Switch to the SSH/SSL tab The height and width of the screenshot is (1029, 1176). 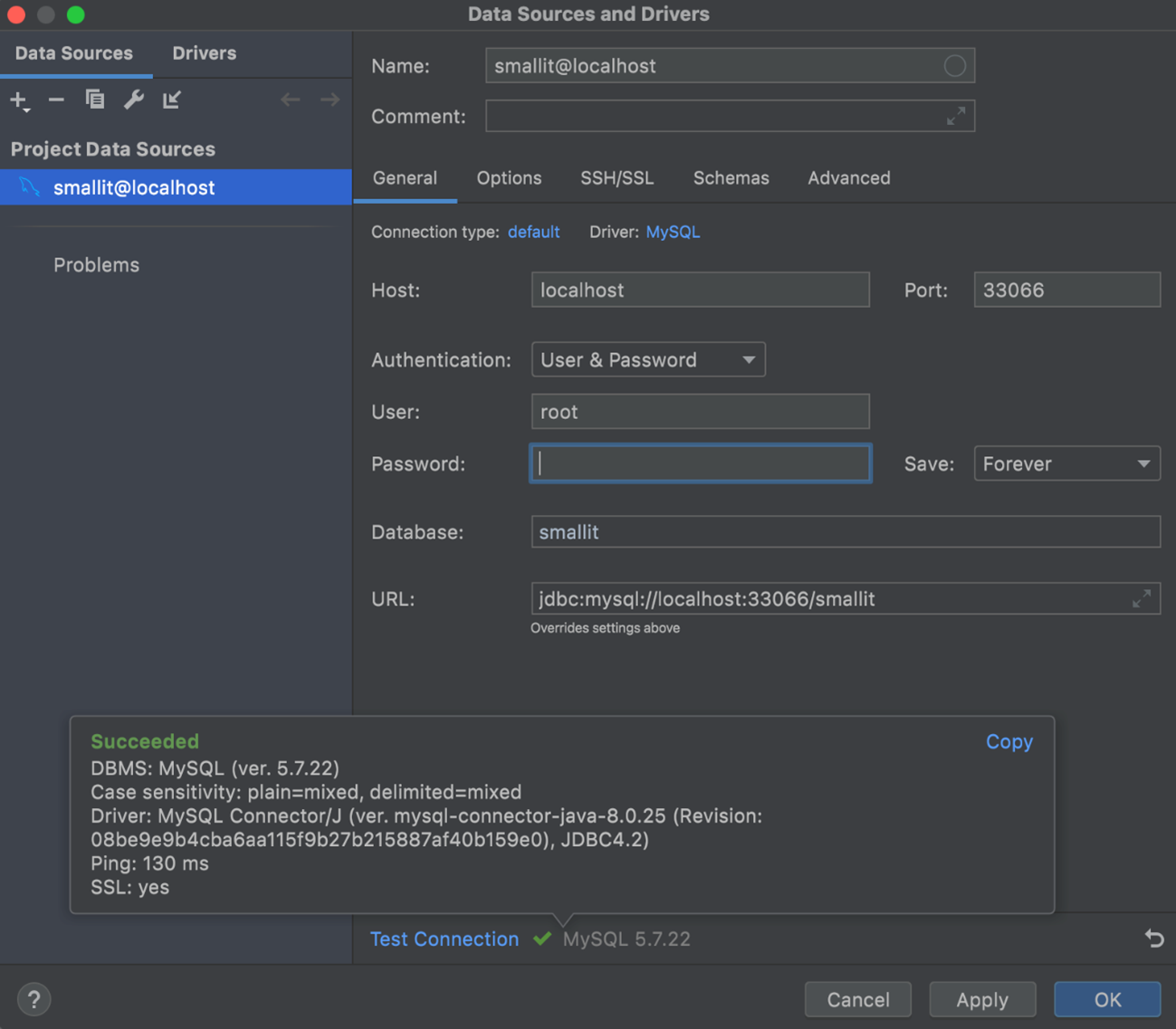click(617, 178)
